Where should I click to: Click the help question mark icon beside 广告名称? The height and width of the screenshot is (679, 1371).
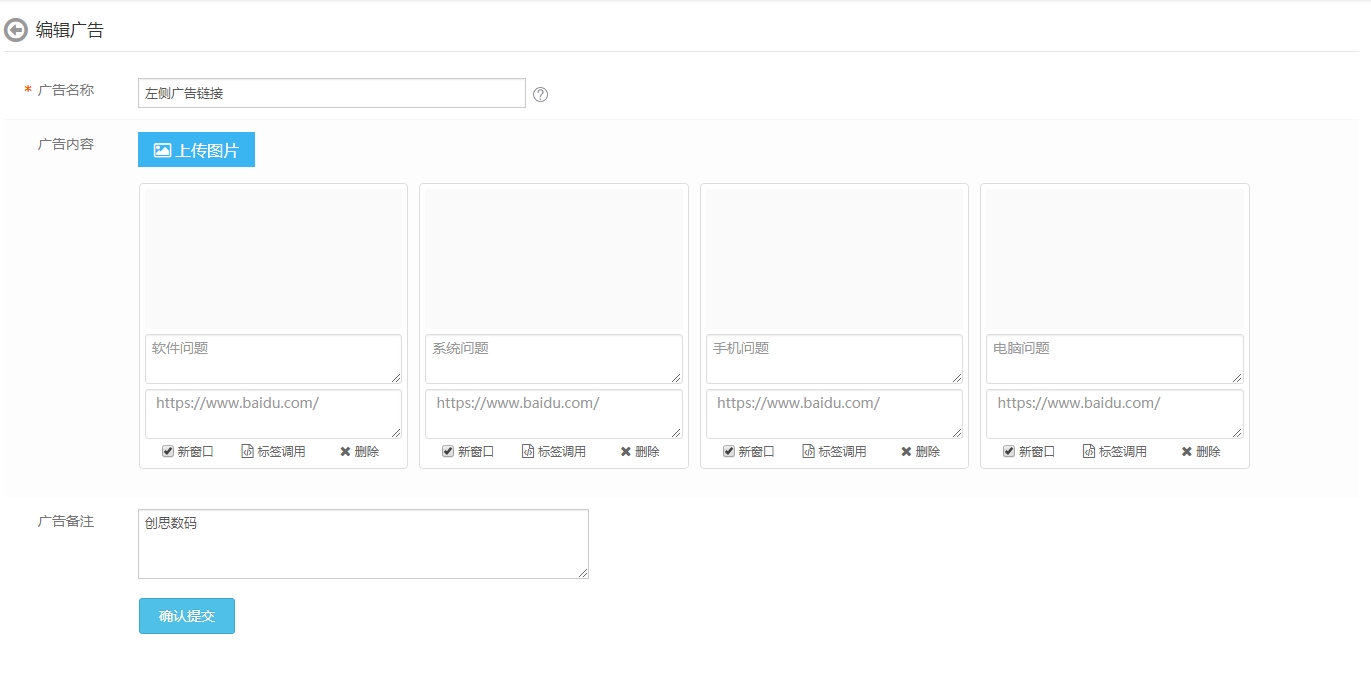point(541,94)
